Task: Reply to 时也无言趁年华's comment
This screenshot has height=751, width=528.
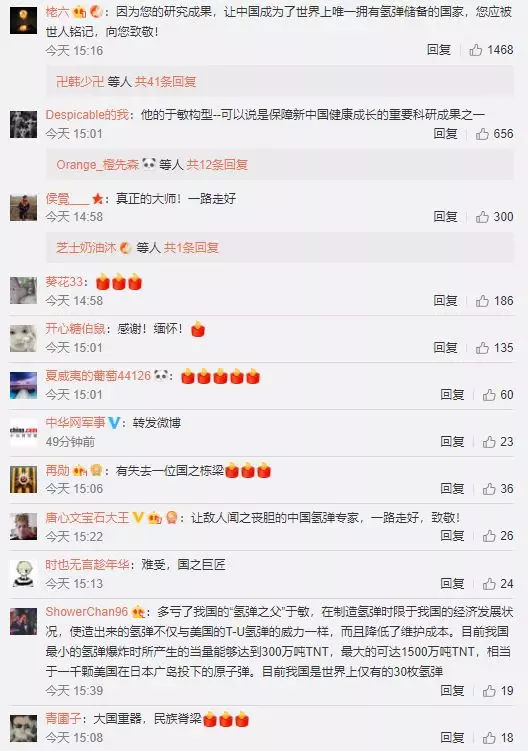Action: pos(452,583)
